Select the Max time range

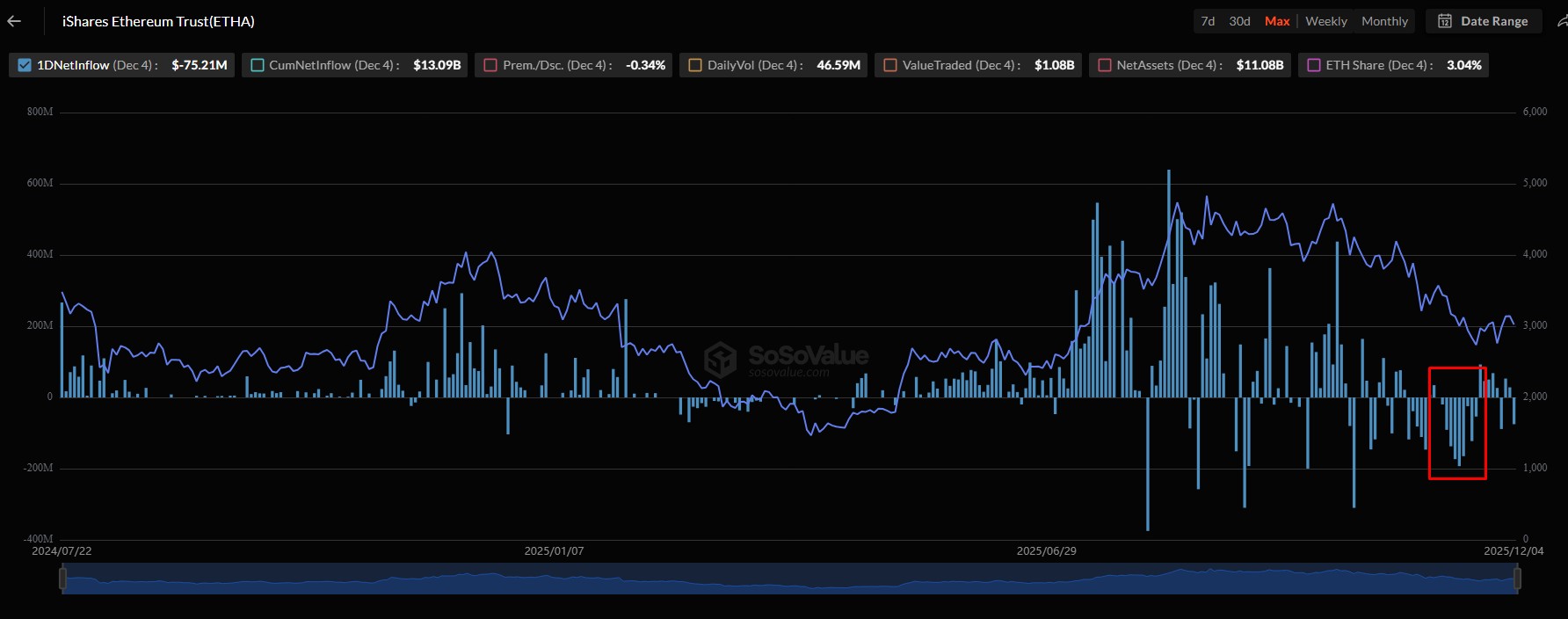[x=1277, y=21]
